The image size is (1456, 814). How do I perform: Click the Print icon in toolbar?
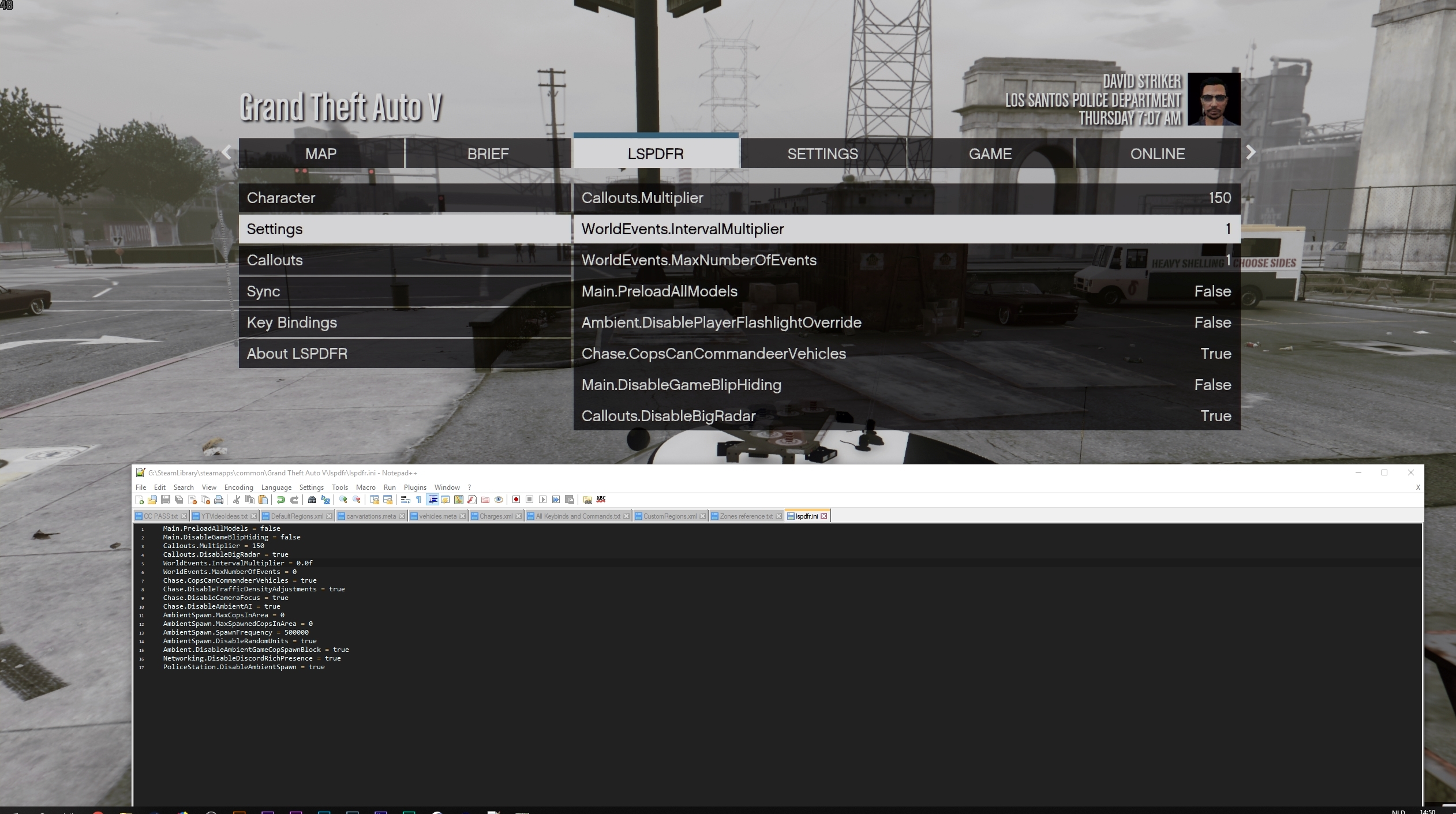click(x=219, y=500)
